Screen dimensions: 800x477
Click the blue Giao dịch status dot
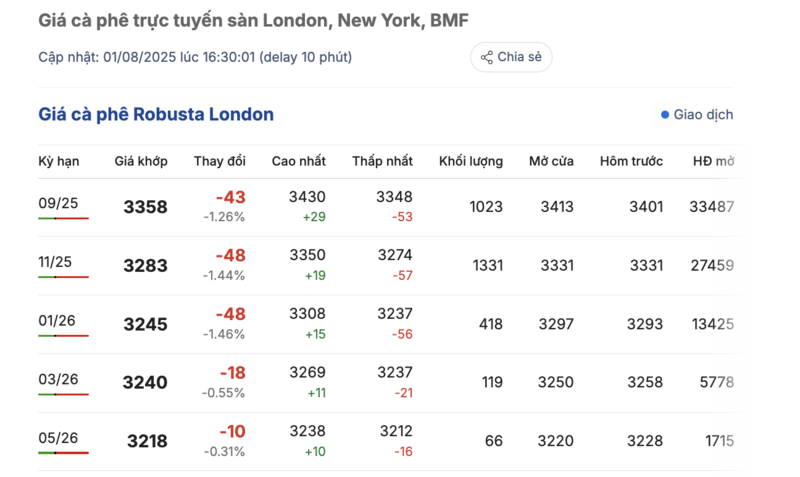pyautogui.click(x=665, y=115)
